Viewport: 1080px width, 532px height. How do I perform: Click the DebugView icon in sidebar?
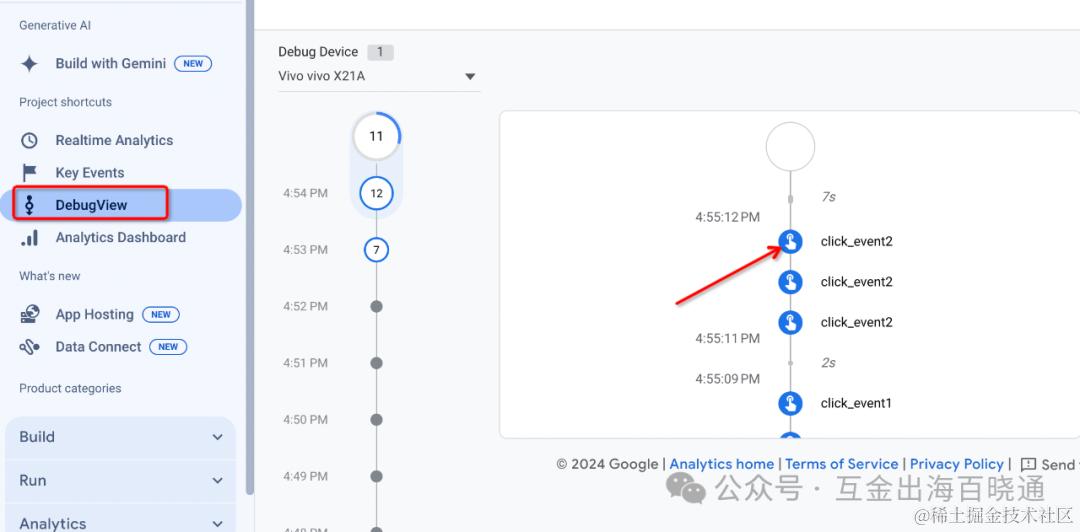click(29, 205)
